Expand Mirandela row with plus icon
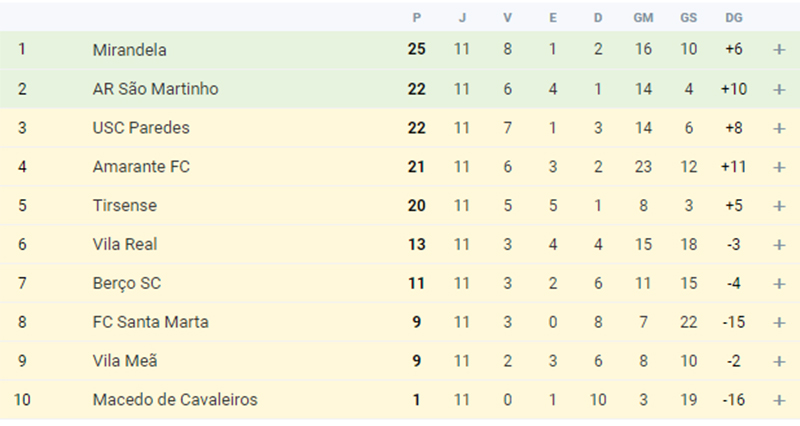Image resolution: width=800 pixels, height=426 pixels. tap(779, 49)
